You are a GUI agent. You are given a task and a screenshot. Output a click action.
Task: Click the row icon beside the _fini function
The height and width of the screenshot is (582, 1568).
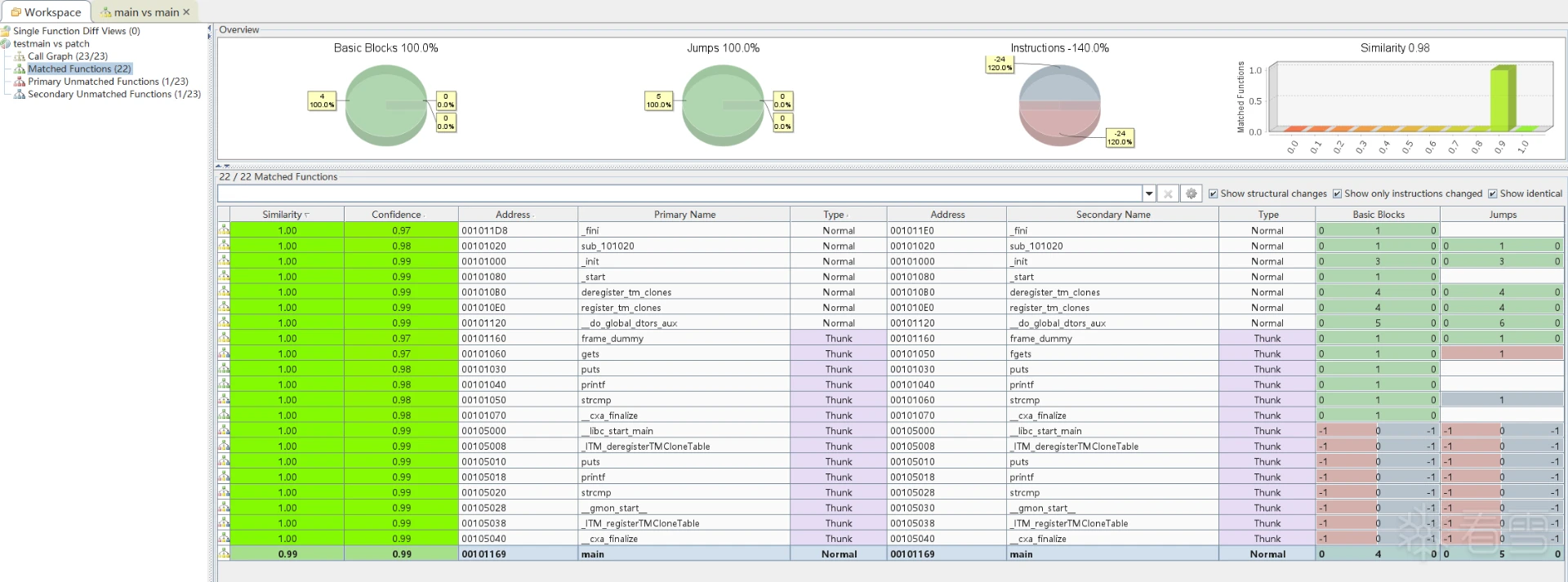pyautogui.click(x=224, y=231)
